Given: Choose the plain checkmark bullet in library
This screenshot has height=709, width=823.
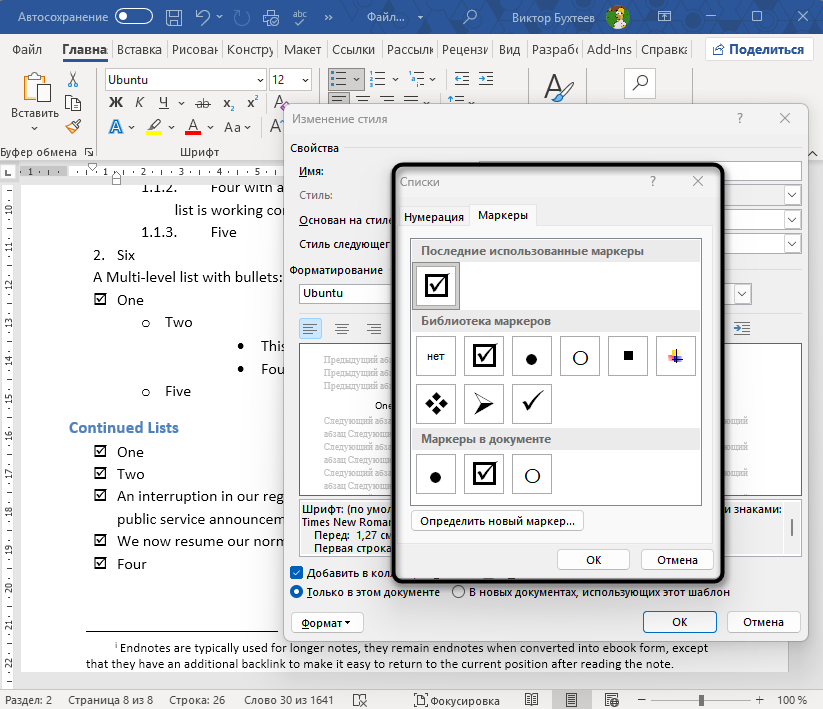Looking at the screenshot, I should [532, 404].
